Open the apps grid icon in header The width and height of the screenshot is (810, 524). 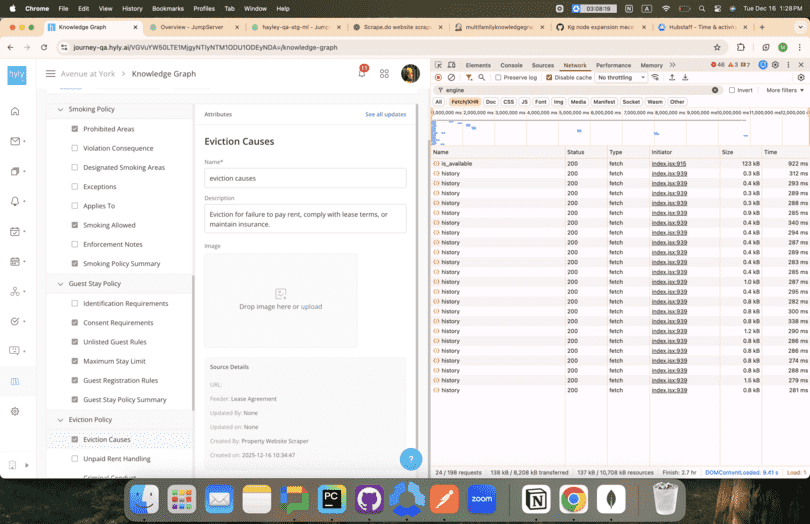[x=384, y=73]
